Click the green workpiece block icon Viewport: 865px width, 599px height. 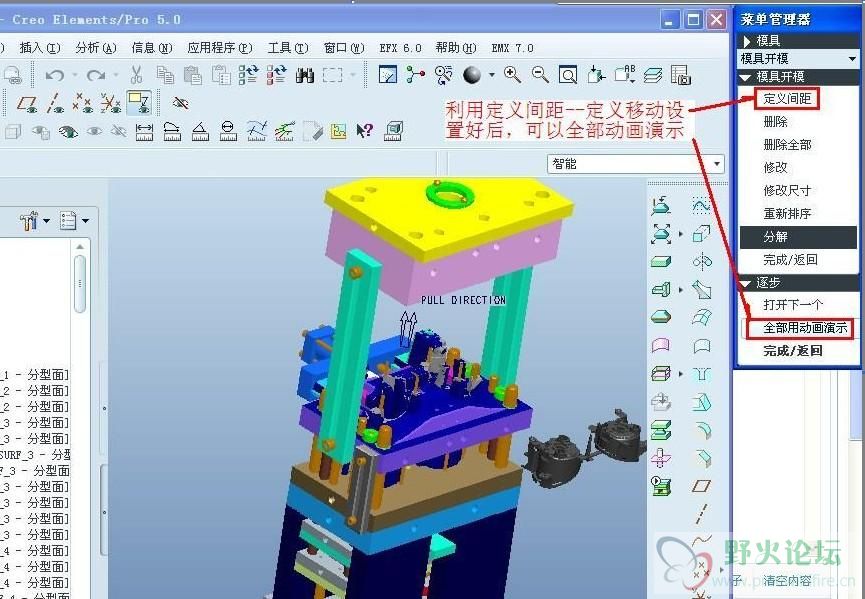[660, 261]
